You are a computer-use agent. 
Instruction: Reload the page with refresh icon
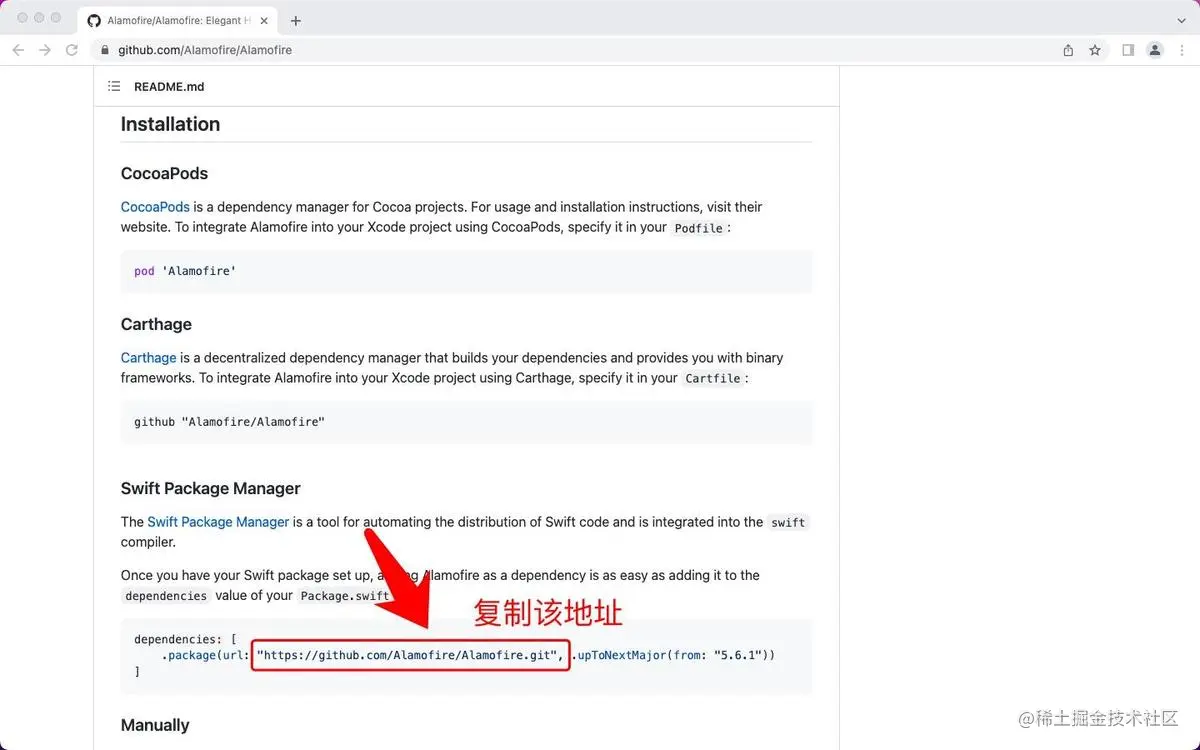[x=72, y=50]
